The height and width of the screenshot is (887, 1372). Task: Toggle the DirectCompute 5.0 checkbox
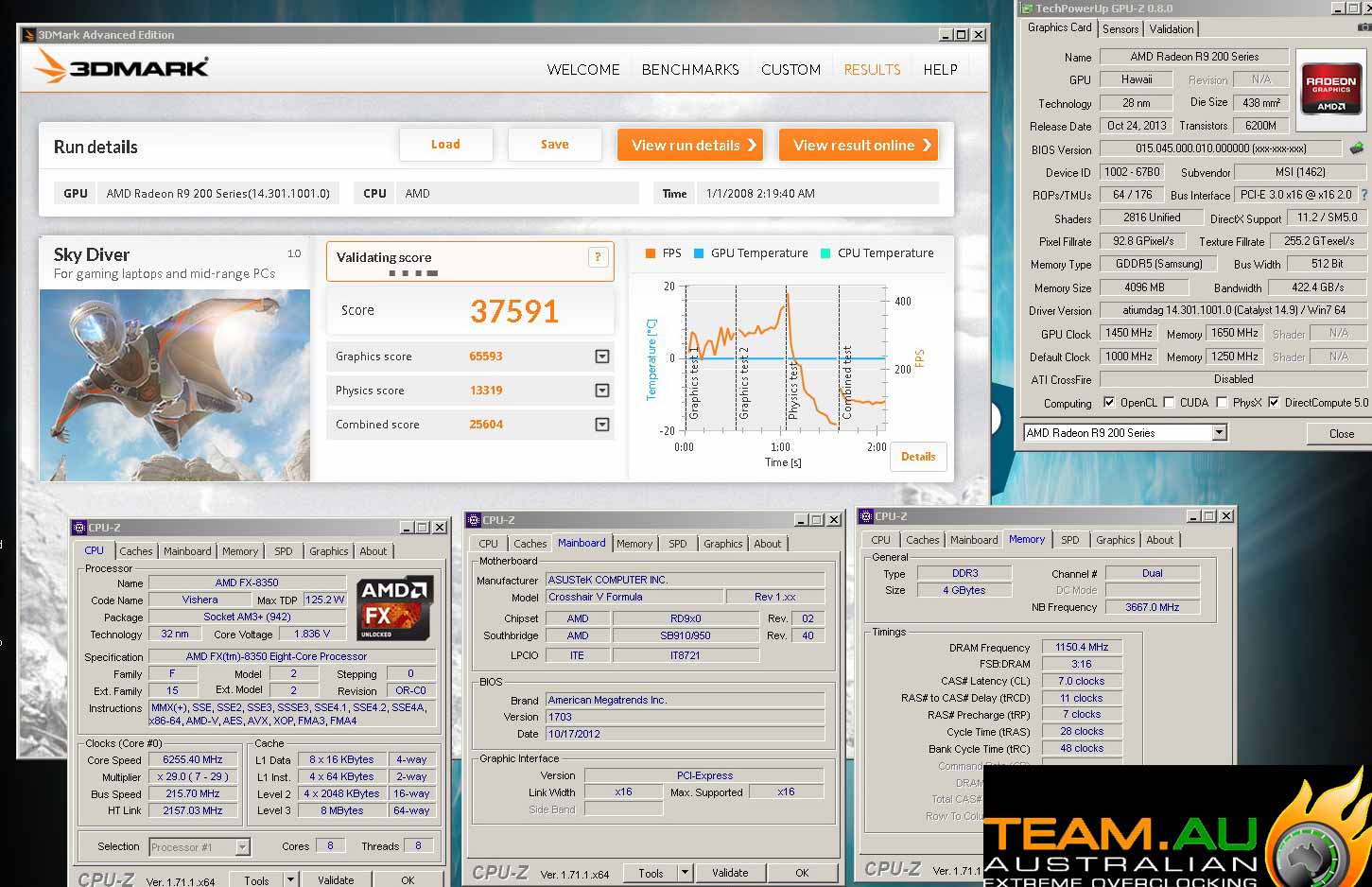click(1274, 402)
